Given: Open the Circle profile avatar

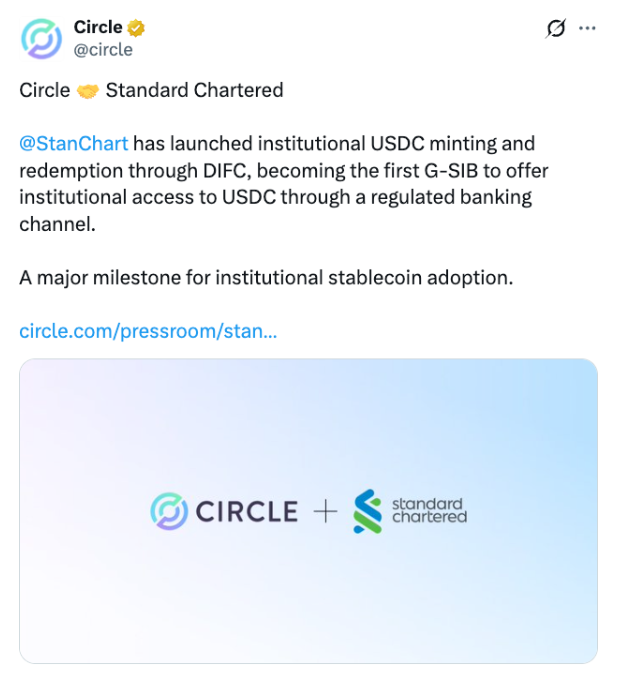Looking at the screenshot, I should tap(41, 39).
